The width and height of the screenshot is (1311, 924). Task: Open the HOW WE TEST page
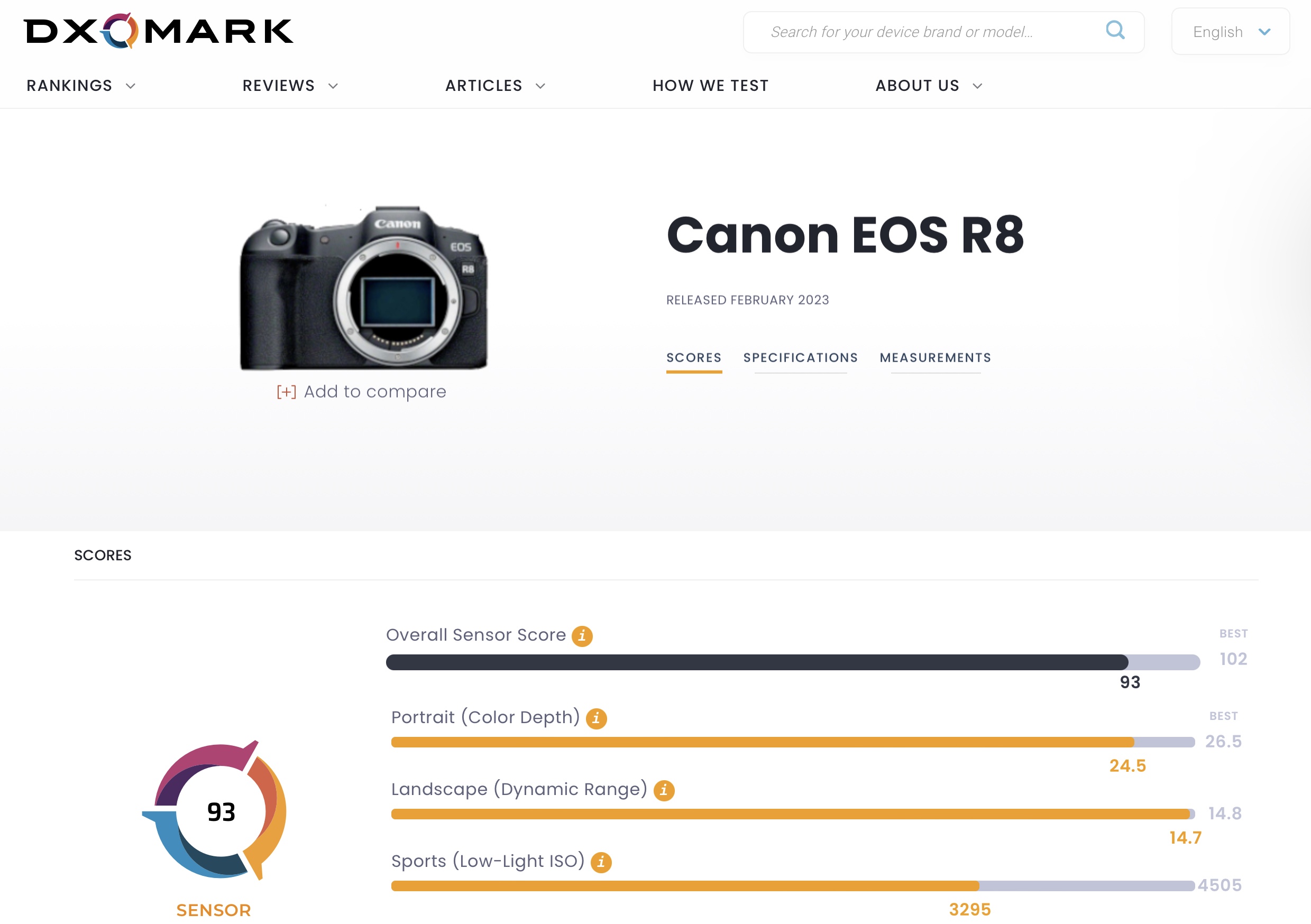(710, 86)
